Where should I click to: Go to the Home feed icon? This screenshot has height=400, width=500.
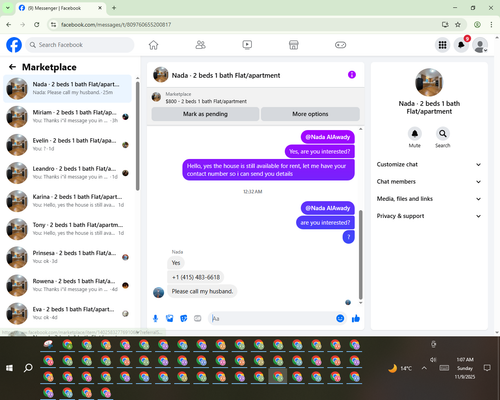(x=153, y=45)
